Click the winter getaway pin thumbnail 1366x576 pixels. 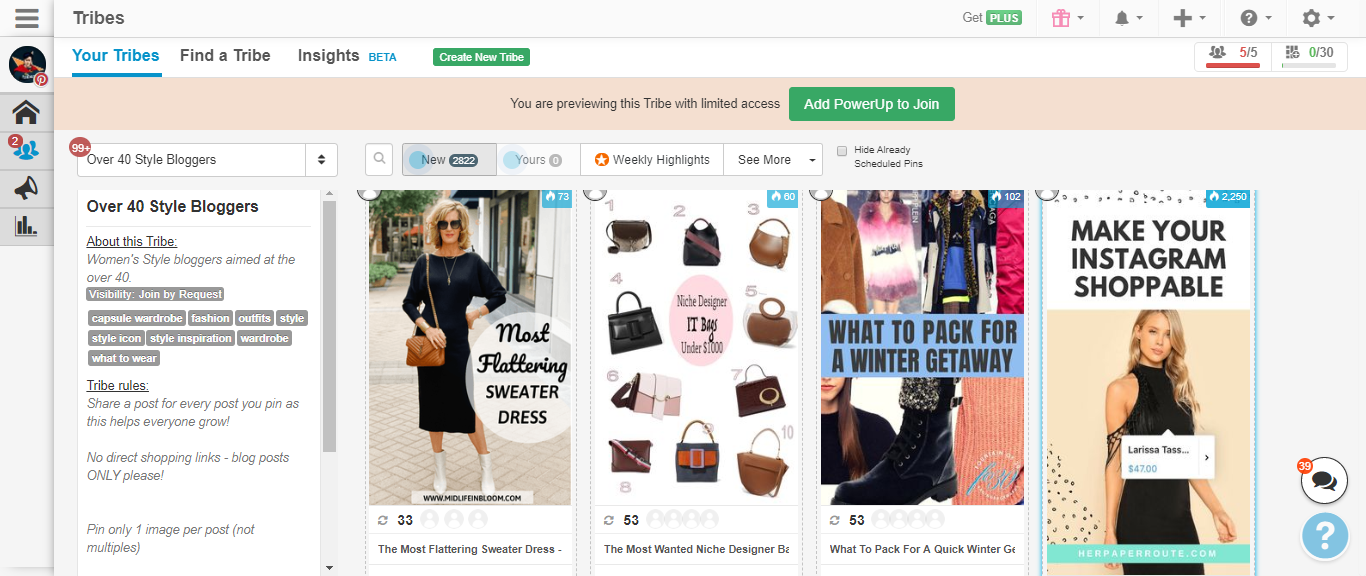click(922, 348)
